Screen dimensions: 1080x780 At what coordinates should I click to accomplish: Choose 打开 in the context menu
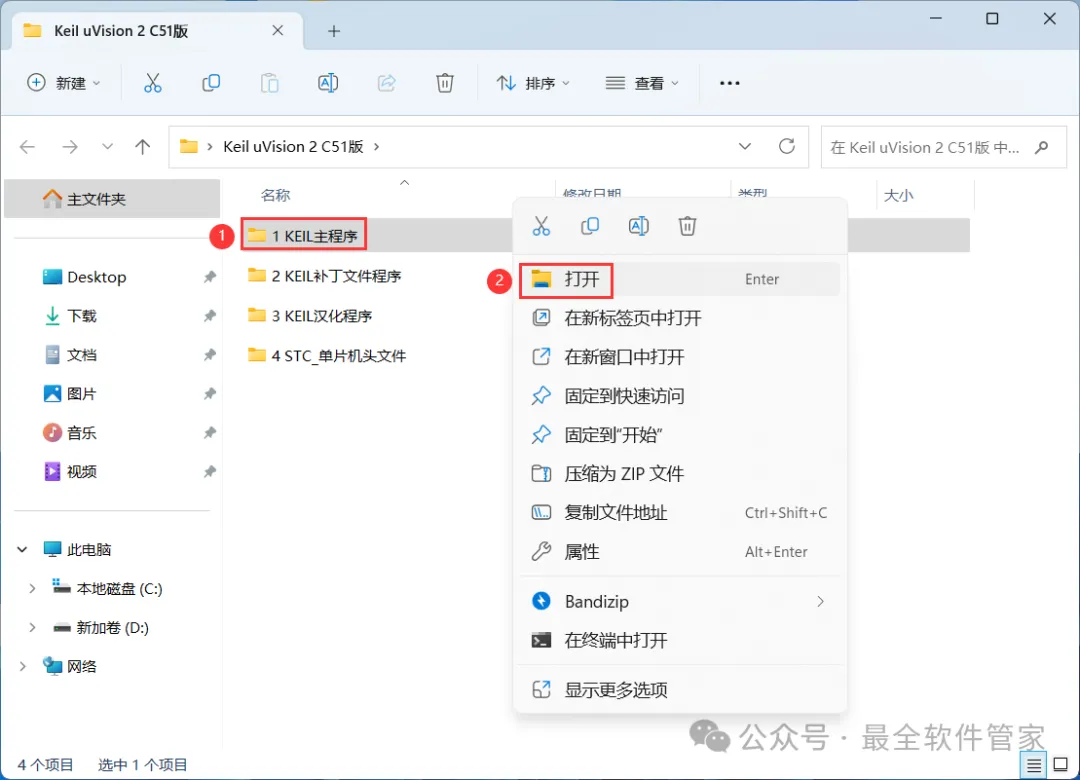[680, 279]
